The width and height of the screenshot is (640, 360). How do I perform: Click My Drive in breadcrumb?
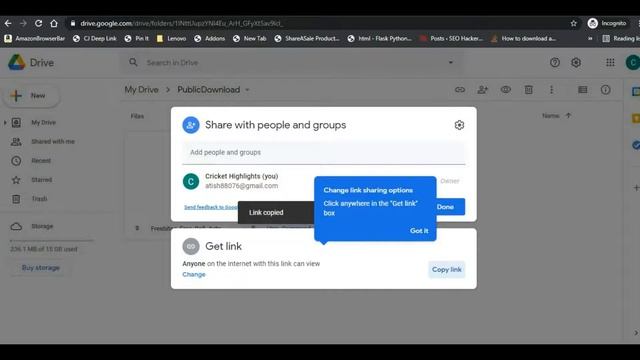click(x=141, y=90)
